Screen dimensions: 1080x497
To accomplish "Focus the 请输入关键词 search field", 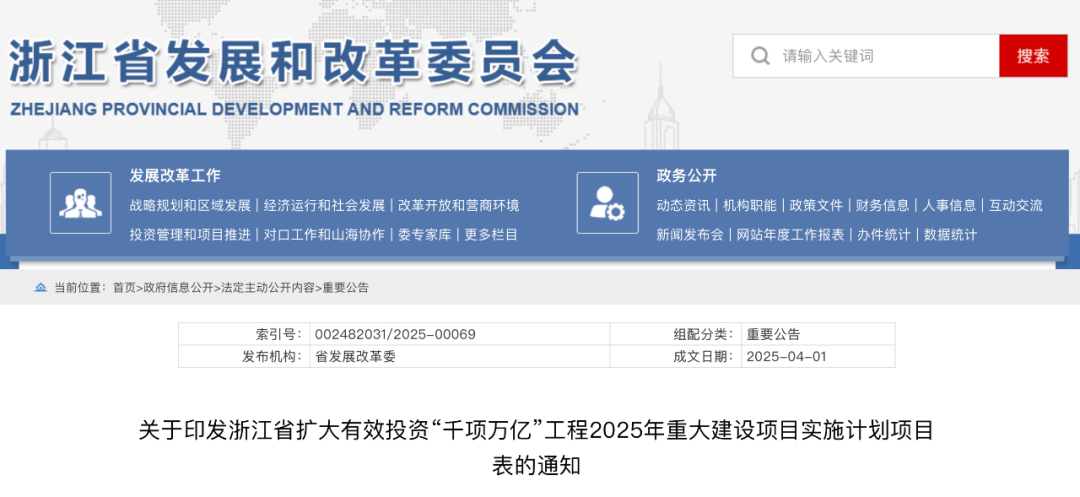I will 866,56.
